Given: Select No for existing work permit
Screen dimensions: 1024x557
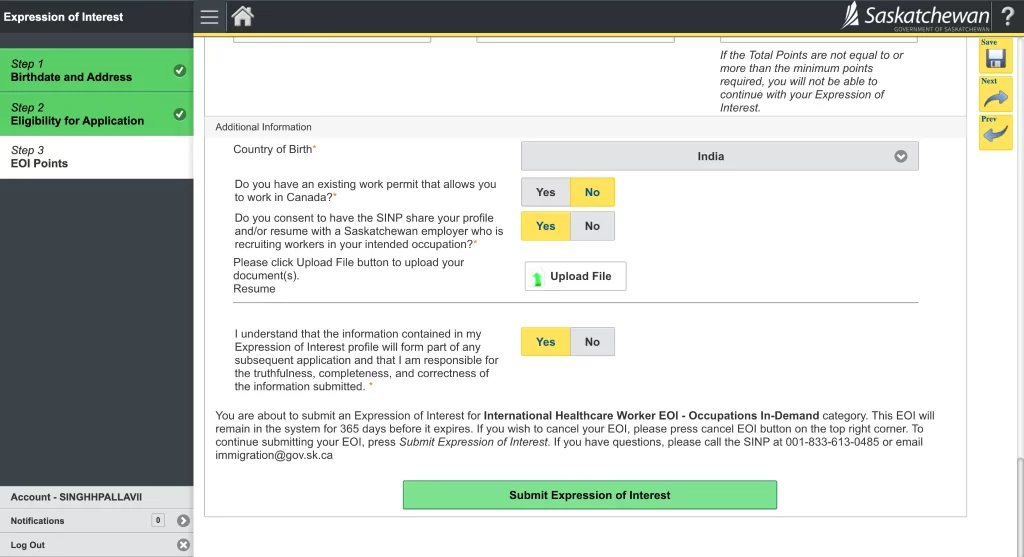Looking at the screenshot, I should click(x=592, y=192).
